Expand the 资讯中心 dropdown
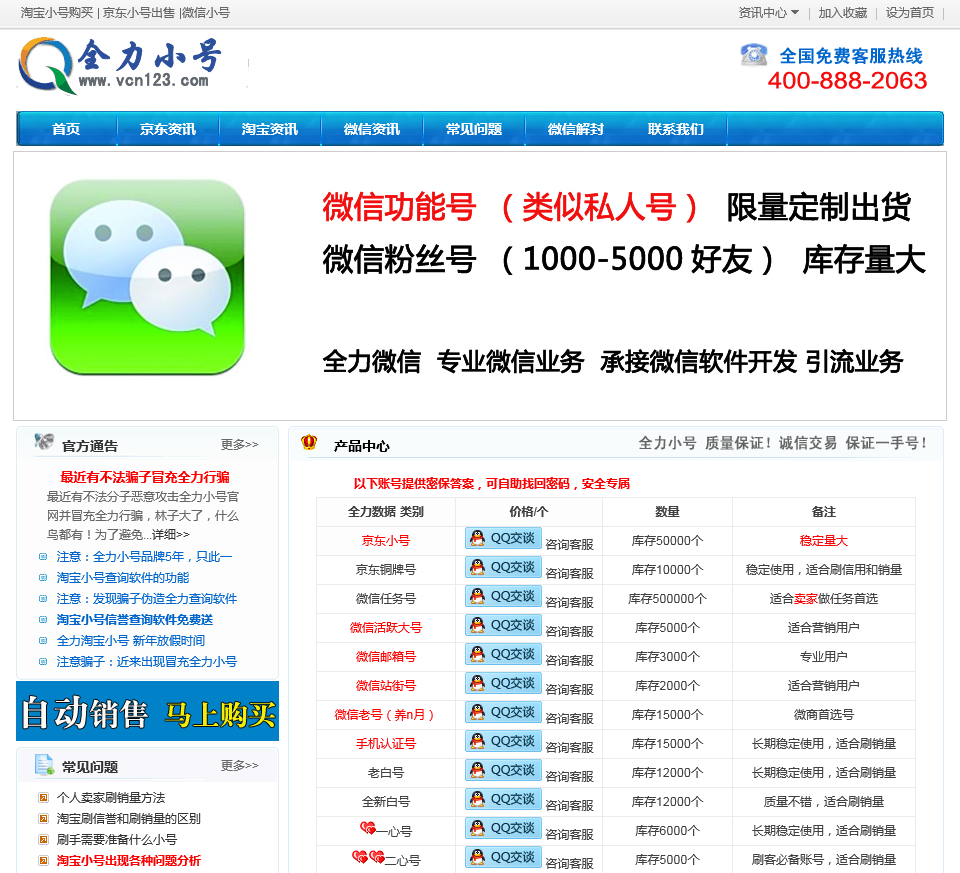960x873 pixels. click(768, 12)
